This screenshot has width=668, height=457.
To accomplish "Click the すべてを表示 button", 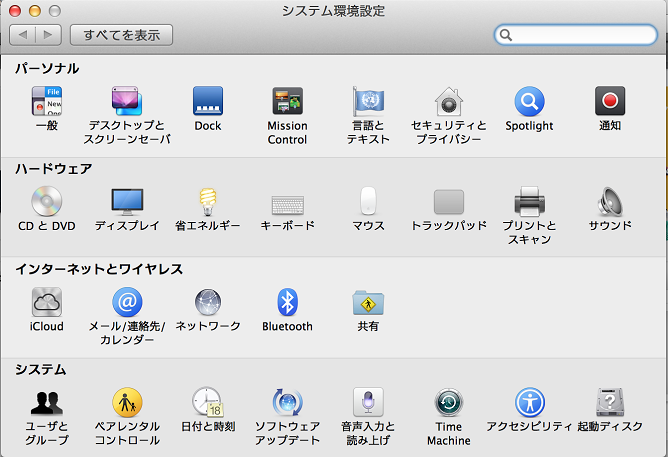I will point(121,35).
